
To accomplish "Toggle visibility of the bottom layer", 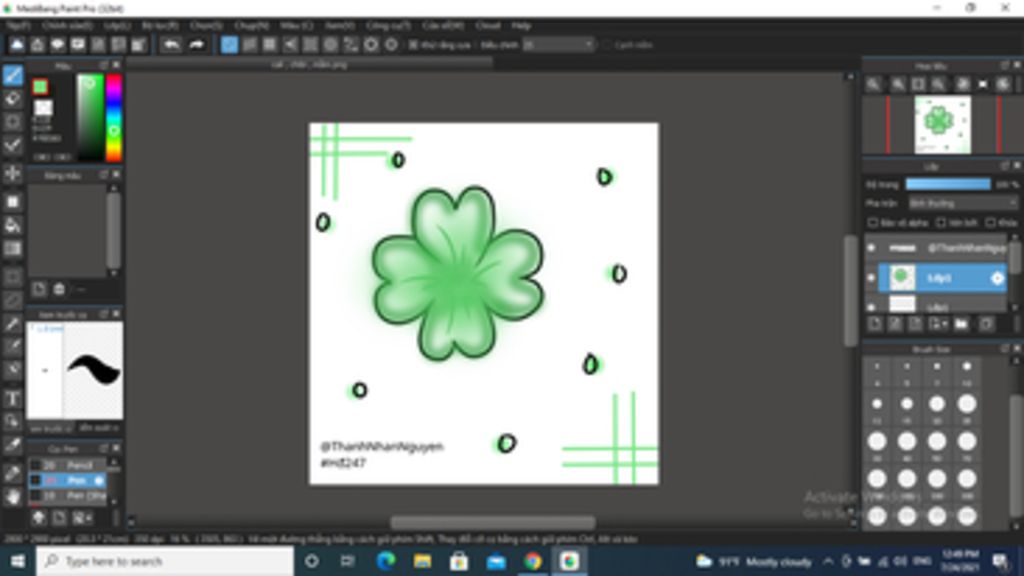I will click(x=871, y=306).
